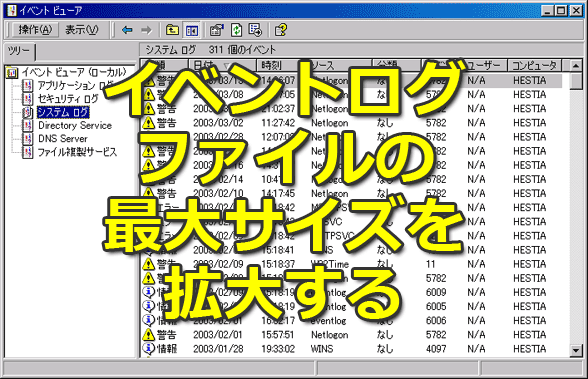Select DNS Server log in tree

tap(63, 139)
